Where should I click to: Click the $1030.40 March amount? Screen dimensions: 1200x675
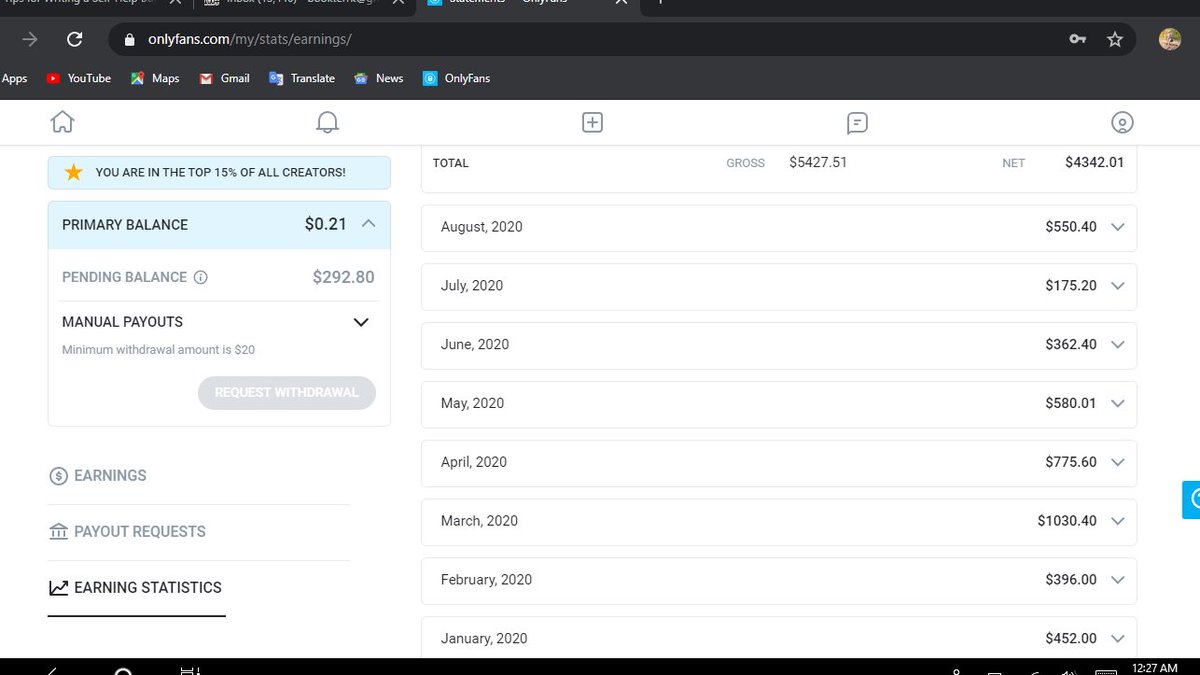tap(1067, 521)
